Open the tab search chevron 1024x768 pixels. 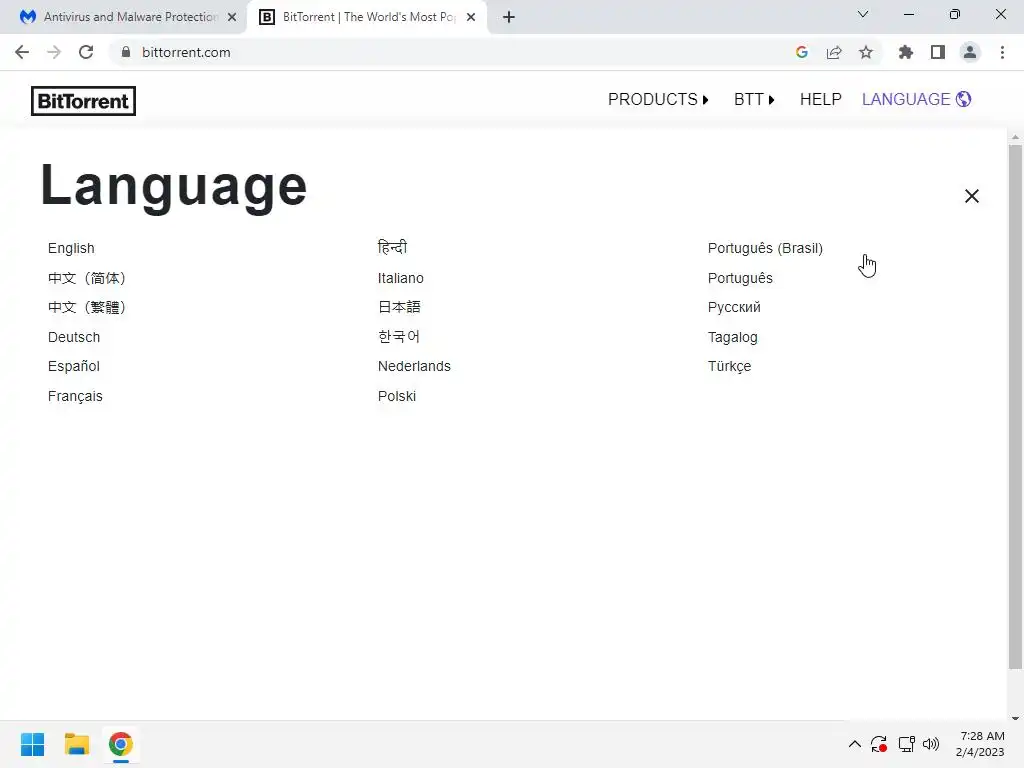click(x=862, y=14)
